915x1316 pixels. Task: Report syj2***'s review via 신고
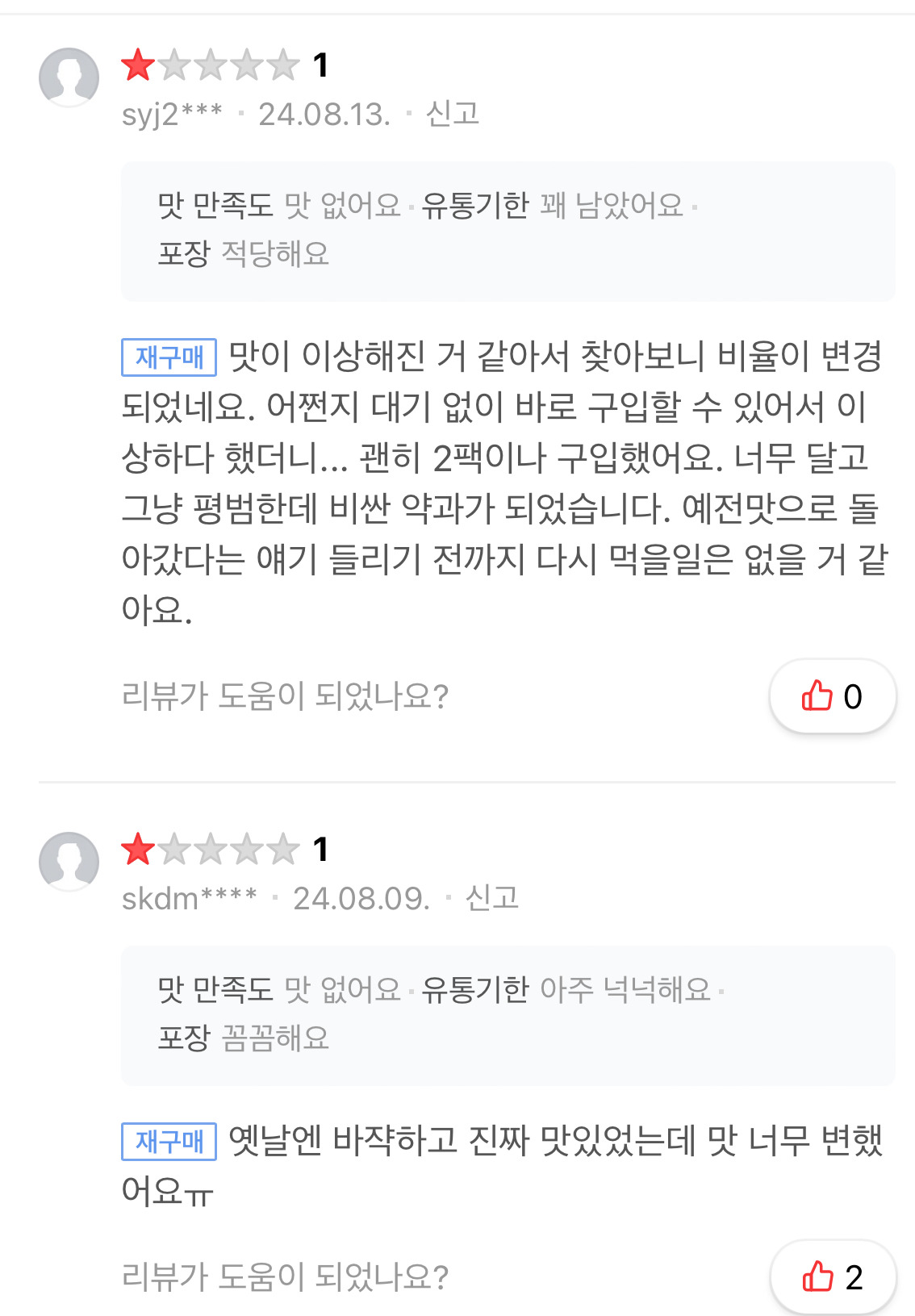pos(453,114)
